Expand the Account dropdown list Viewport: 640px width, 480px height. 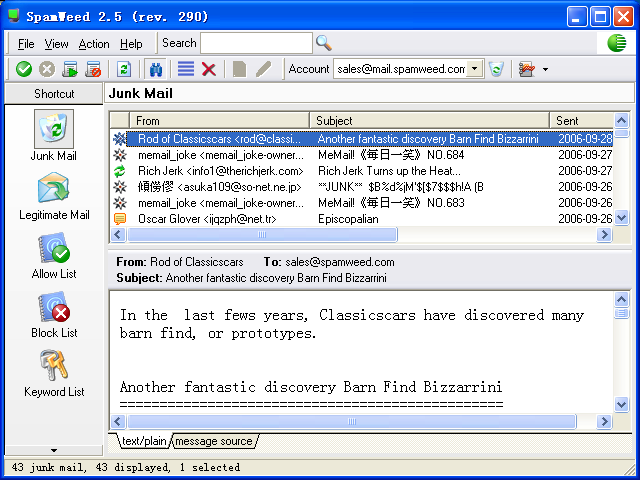tap(475, 69)
